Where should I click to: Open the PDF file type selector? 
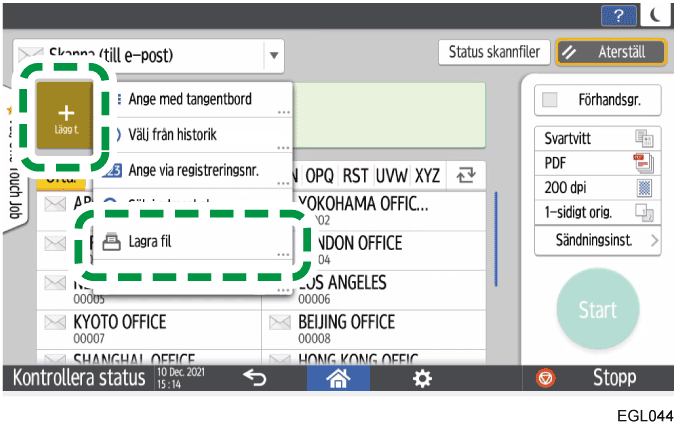(x=597, y=163)
